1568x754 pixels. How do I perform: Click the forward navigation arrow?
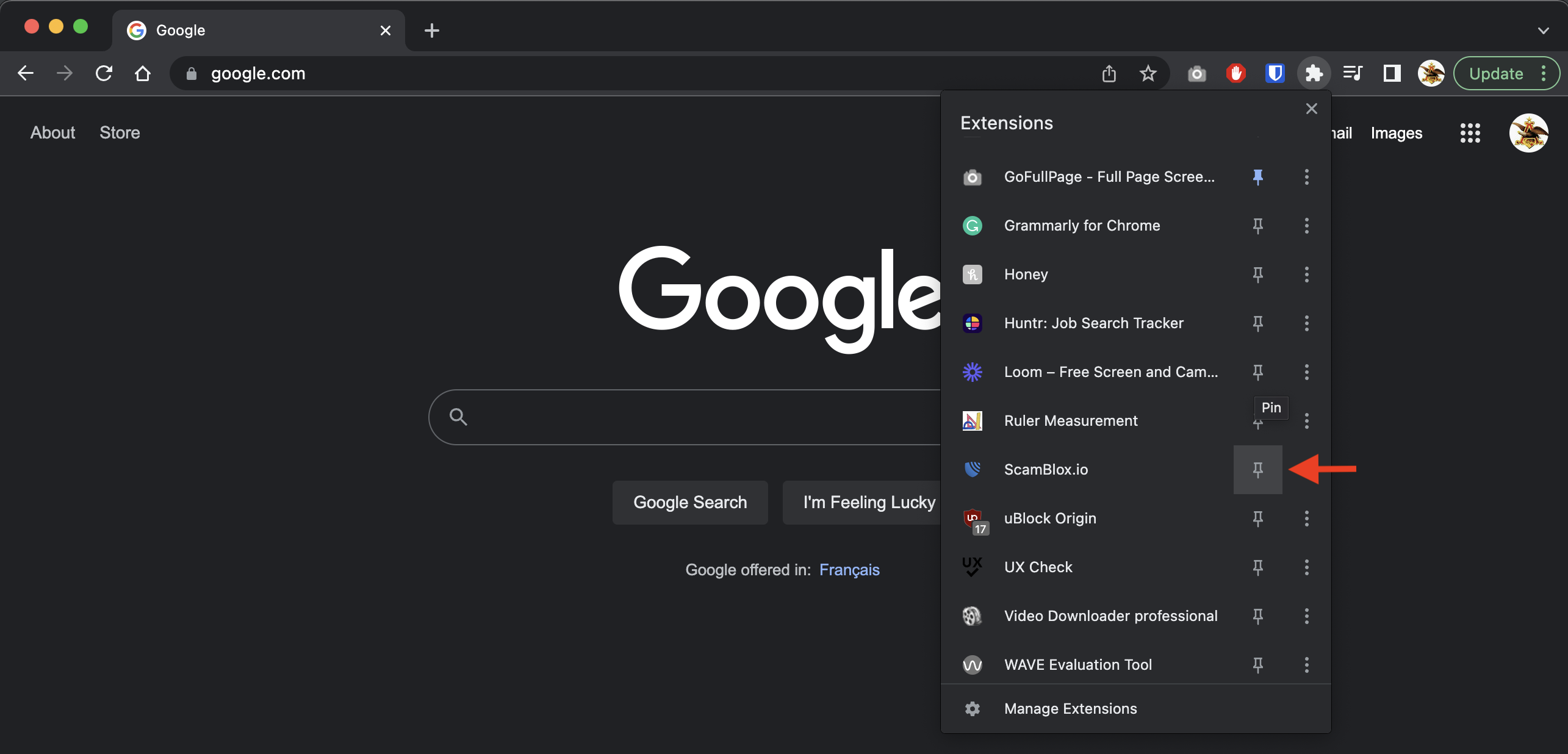[65, 74]
